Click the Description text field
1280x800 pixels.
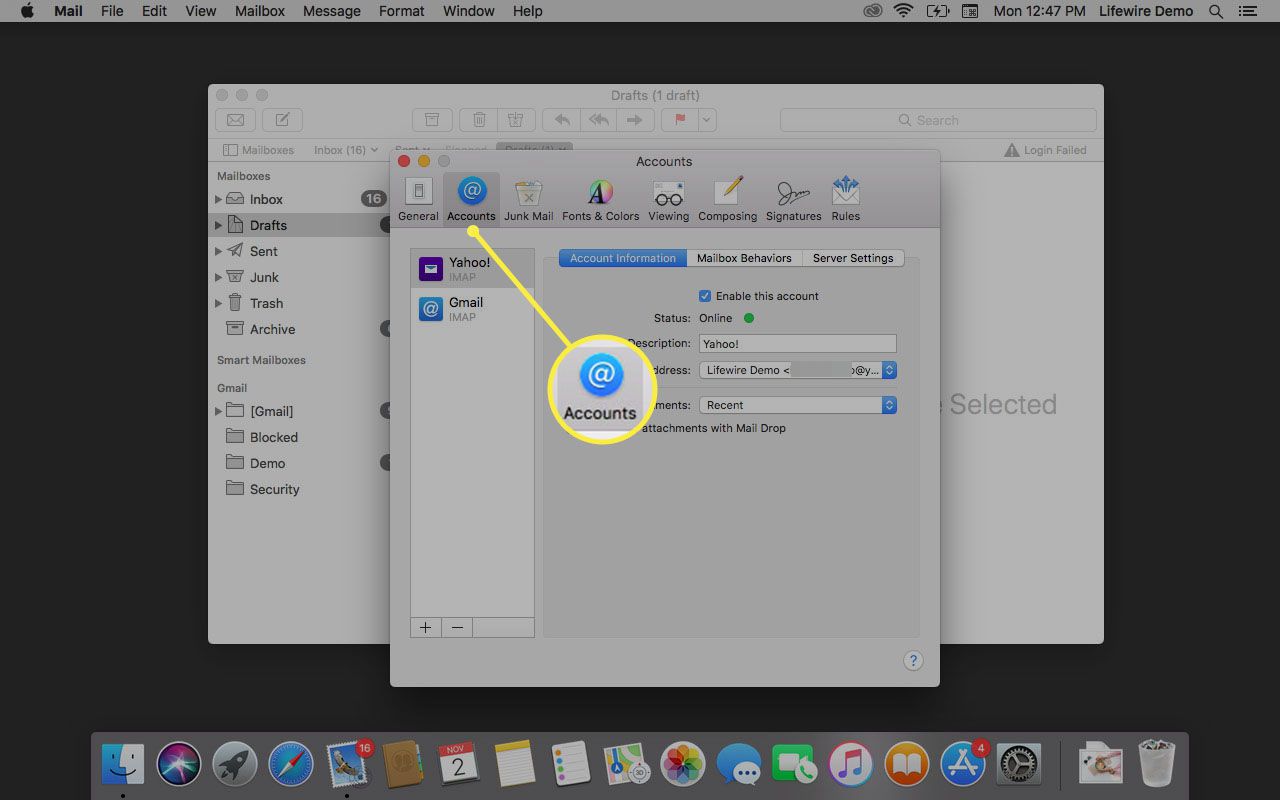coord(797,344)
